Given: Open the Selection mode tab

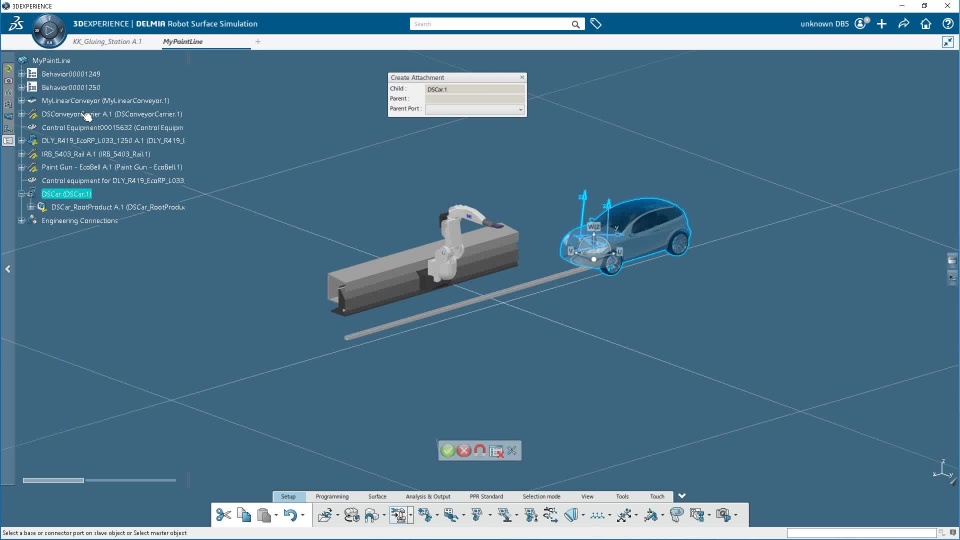Looking at the screenshot, I should coord(541,497).
